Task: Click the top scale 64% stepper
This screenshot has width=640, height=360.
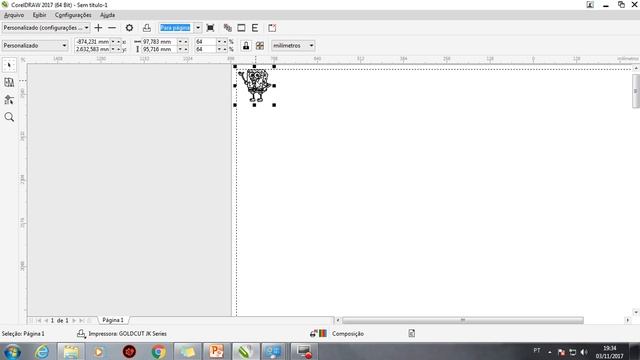Action: pos(222,42)
